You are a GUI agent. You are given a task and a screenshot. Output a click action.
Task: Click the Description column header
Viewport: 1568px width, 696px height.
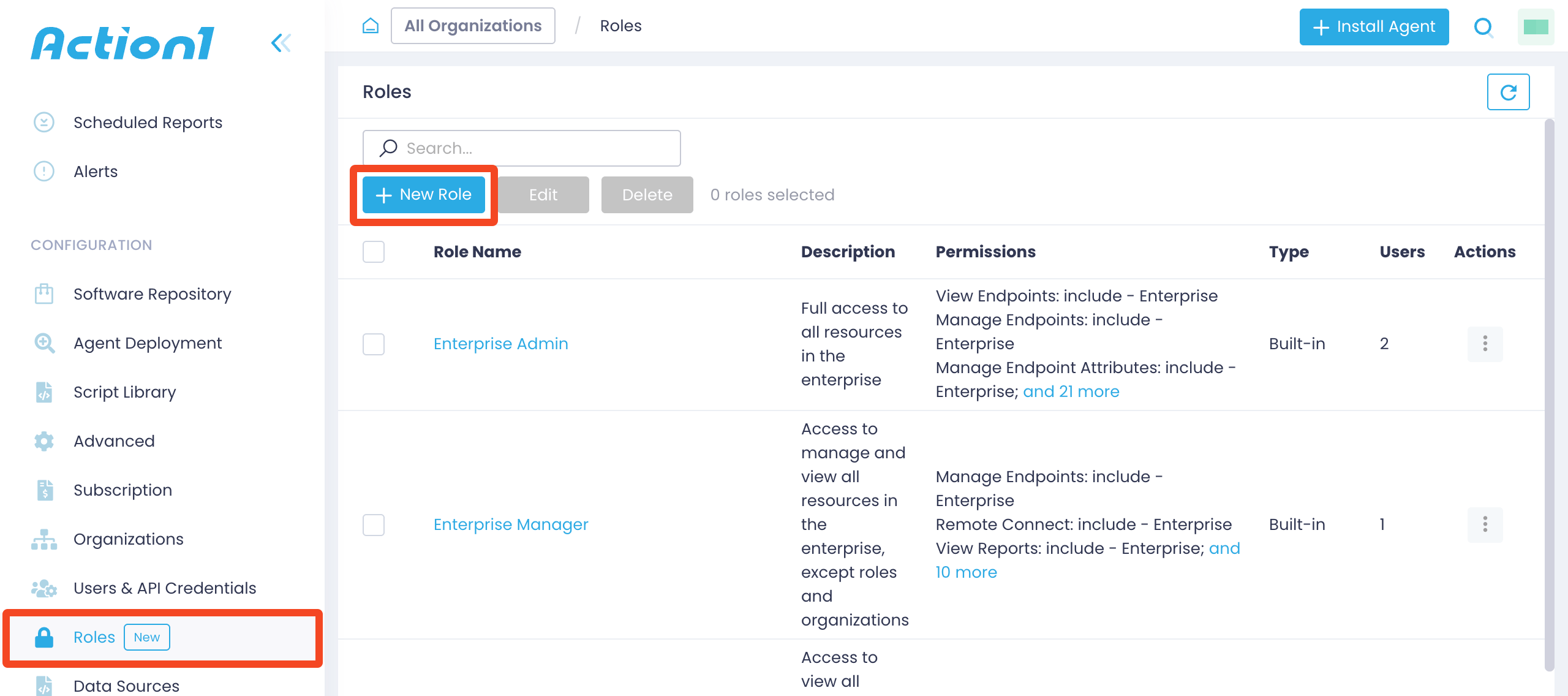coord(848,252)
